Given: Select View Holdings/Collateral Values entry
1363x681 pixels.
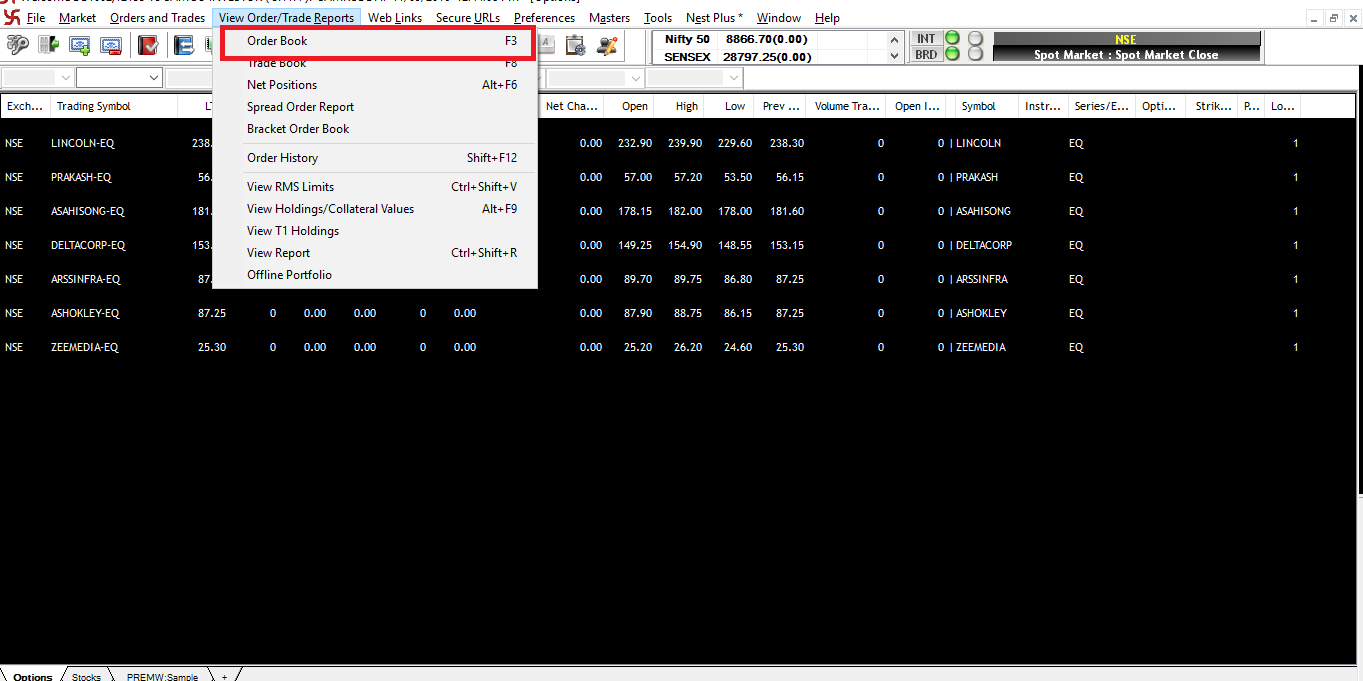Looking at the screenshot, I should pos(376,209).
